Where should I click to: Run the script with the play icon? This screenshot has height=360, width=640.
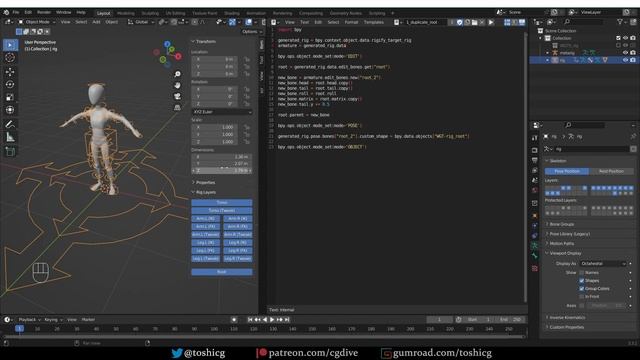(491, 22)
